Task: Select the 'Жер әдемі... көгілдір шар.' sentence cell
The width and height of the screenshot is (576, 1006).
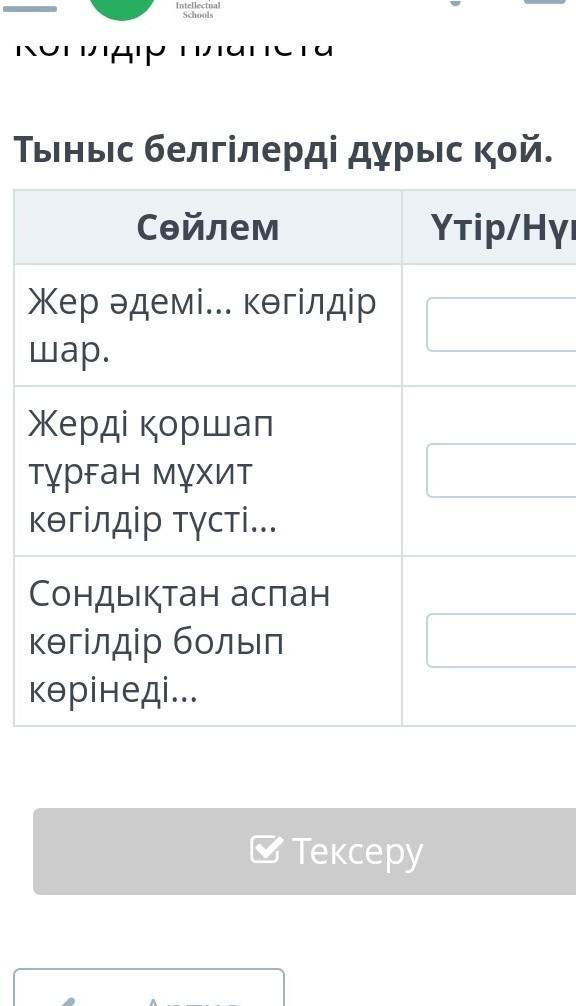Action: pyautogui.click(x=208, y=325)
